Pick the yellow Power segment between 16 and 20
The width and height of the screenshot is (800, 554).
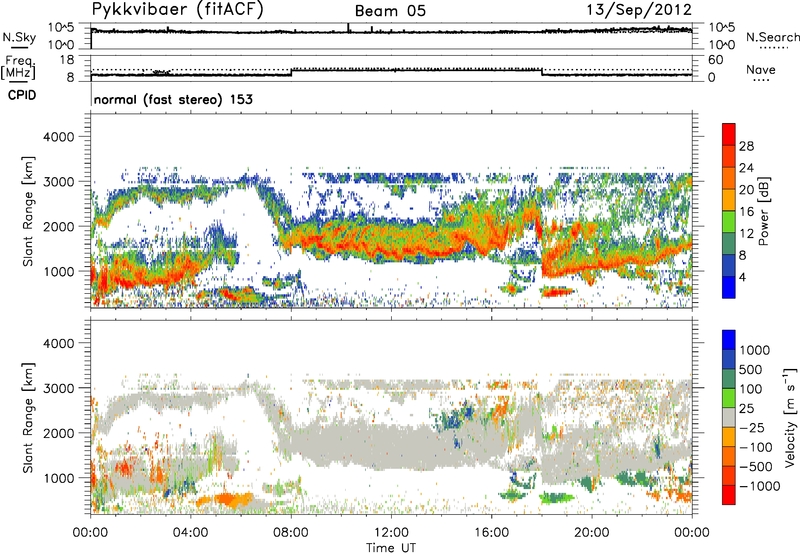(x=729, y=200)
